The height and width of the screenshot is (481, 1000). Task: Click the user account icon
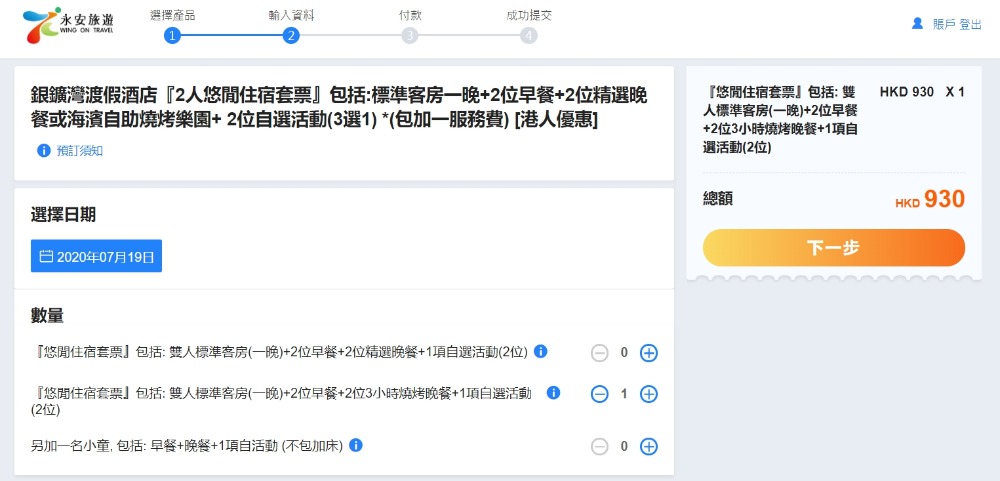click(x=917, y=24)
